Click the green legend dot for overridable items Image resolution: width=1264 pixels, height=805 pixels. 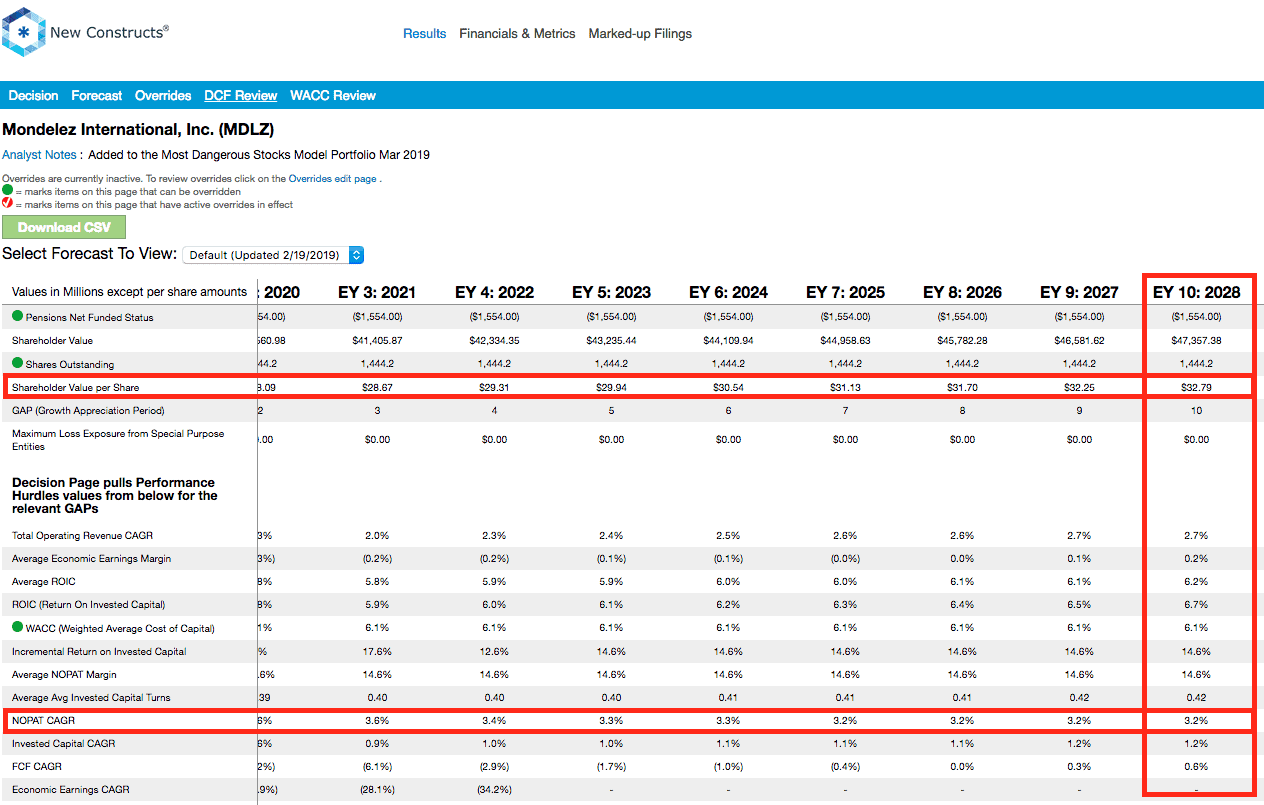(8, 190)
